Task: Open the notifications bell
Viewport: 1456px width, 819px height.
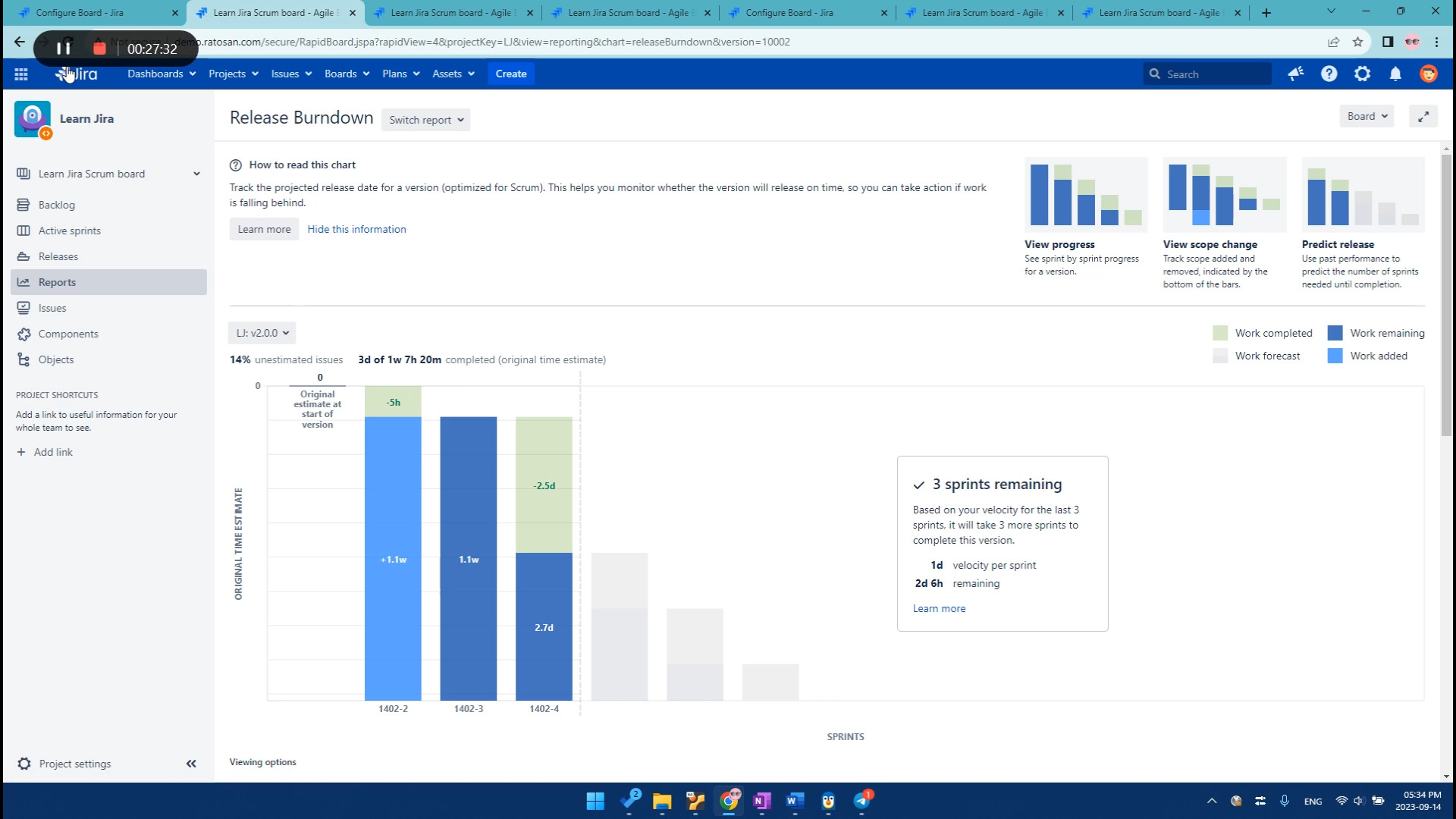Action: click(1395, 74)
